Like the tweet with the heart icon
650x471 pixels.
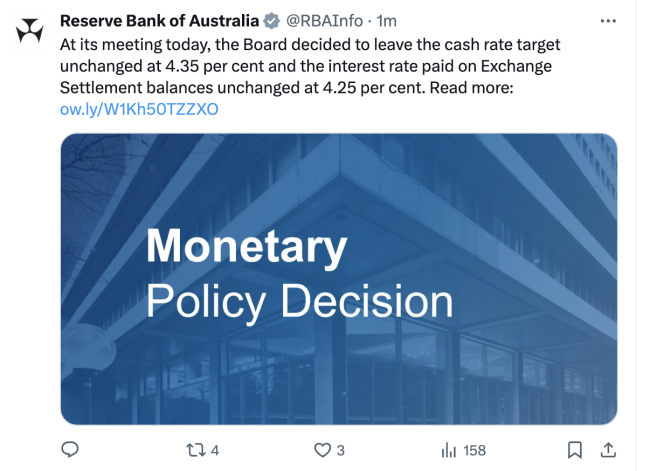point(322,450)
